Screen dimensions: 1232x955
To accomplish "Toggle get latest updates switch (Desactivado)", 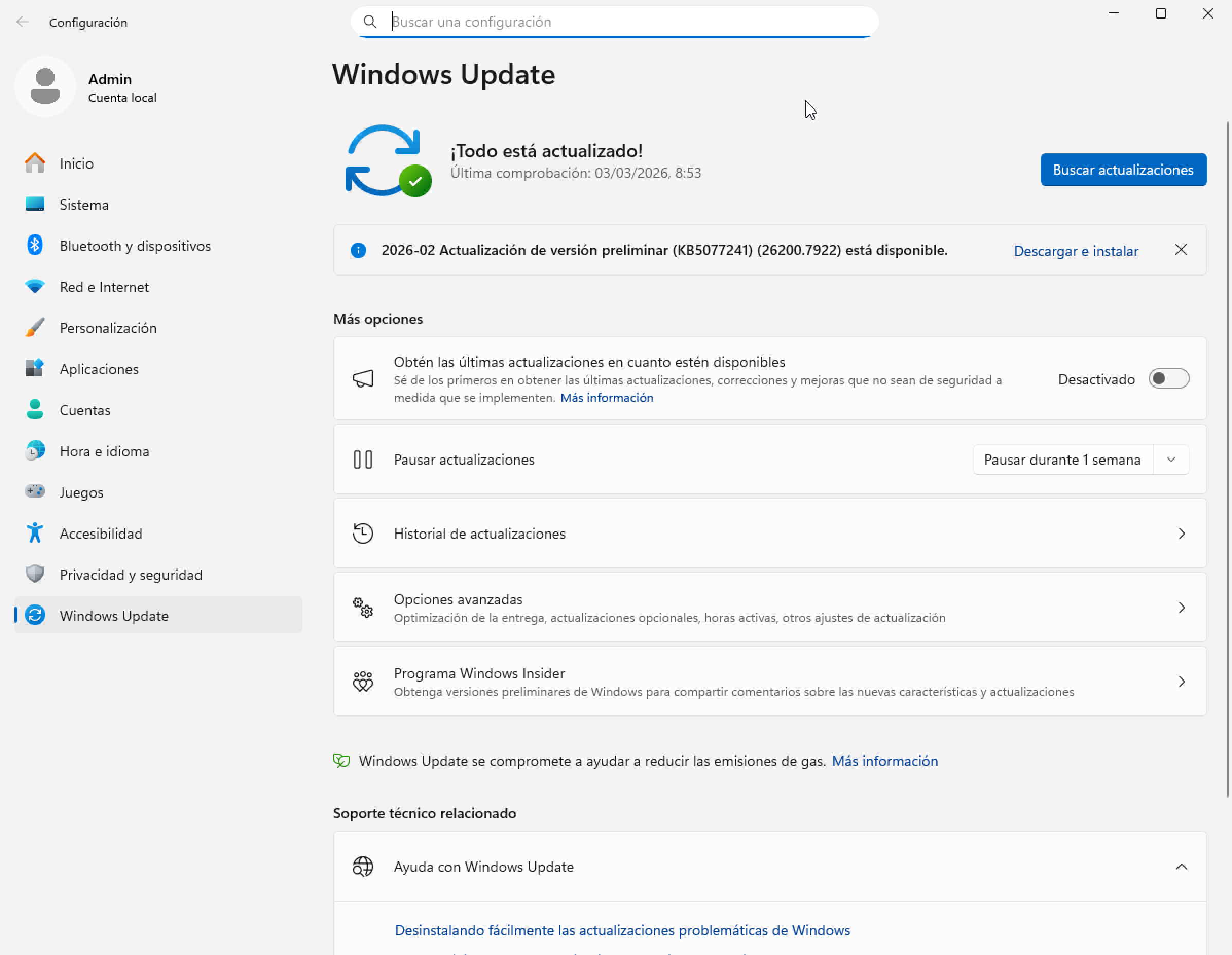I will pyautogui.click(x=1169, y=379).
